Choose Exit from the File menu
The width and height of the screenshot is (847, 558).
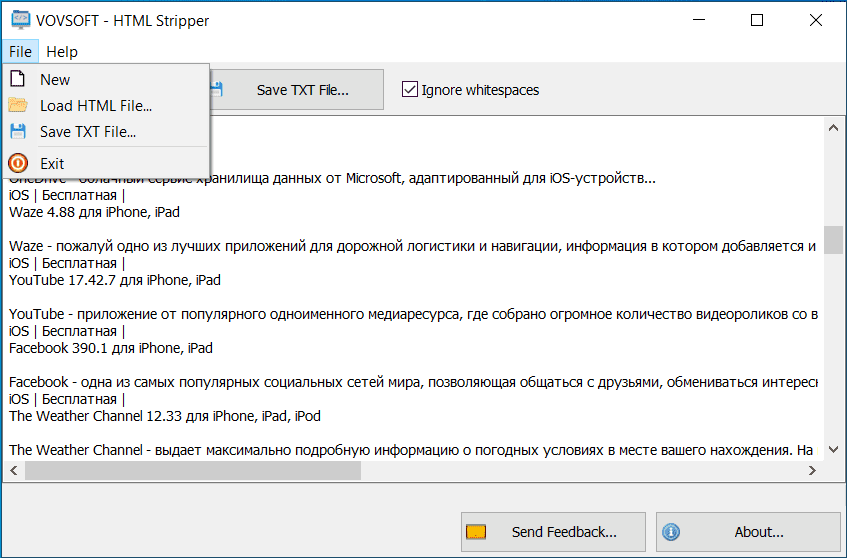[106, 163]
